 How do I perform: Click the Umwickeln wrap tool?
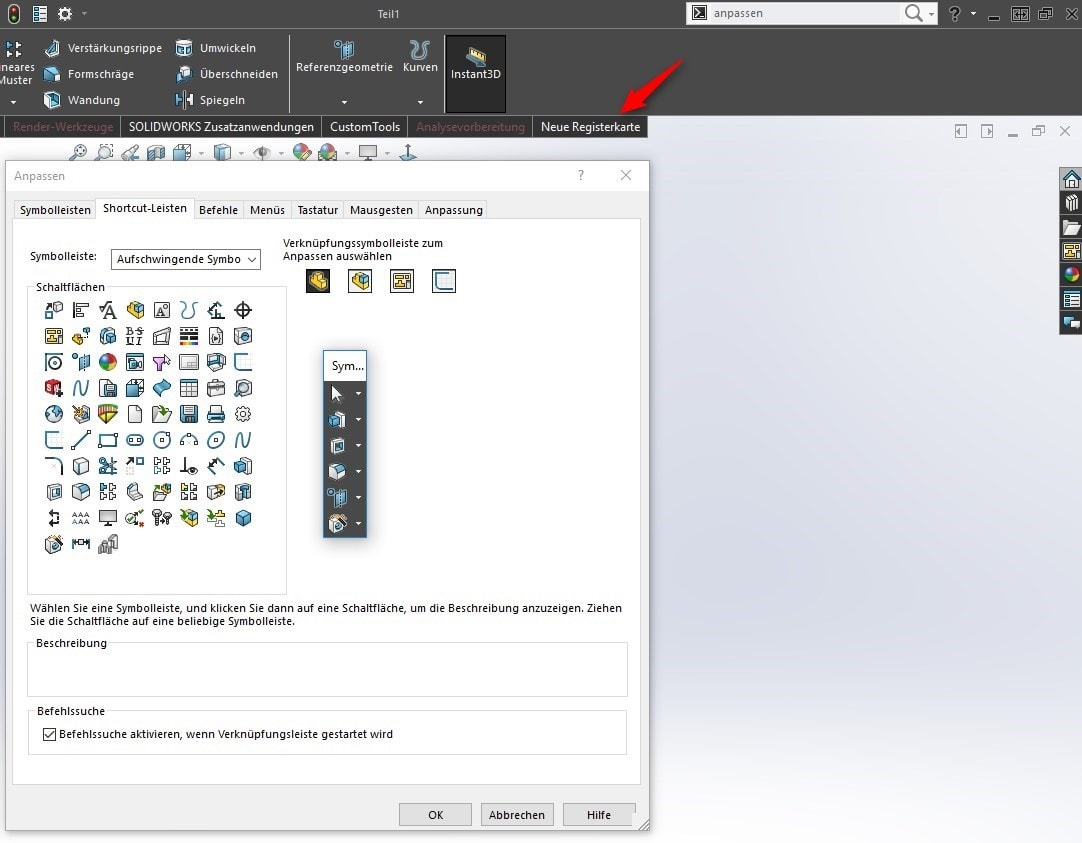[x=216, y=48]
